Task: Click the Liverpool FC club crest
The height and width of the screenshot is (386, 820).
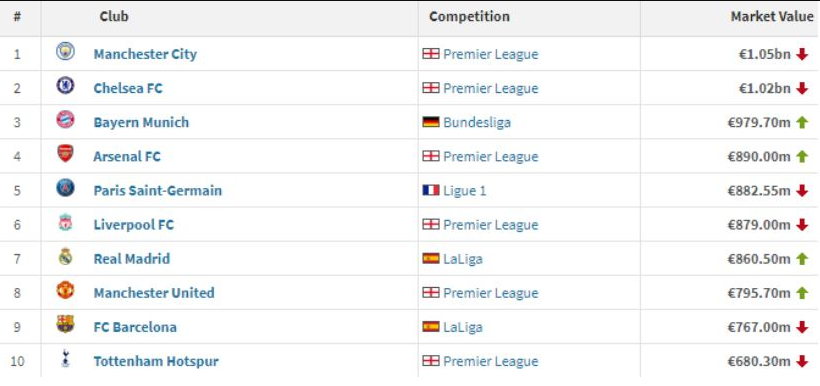Action: coord(65,222)
